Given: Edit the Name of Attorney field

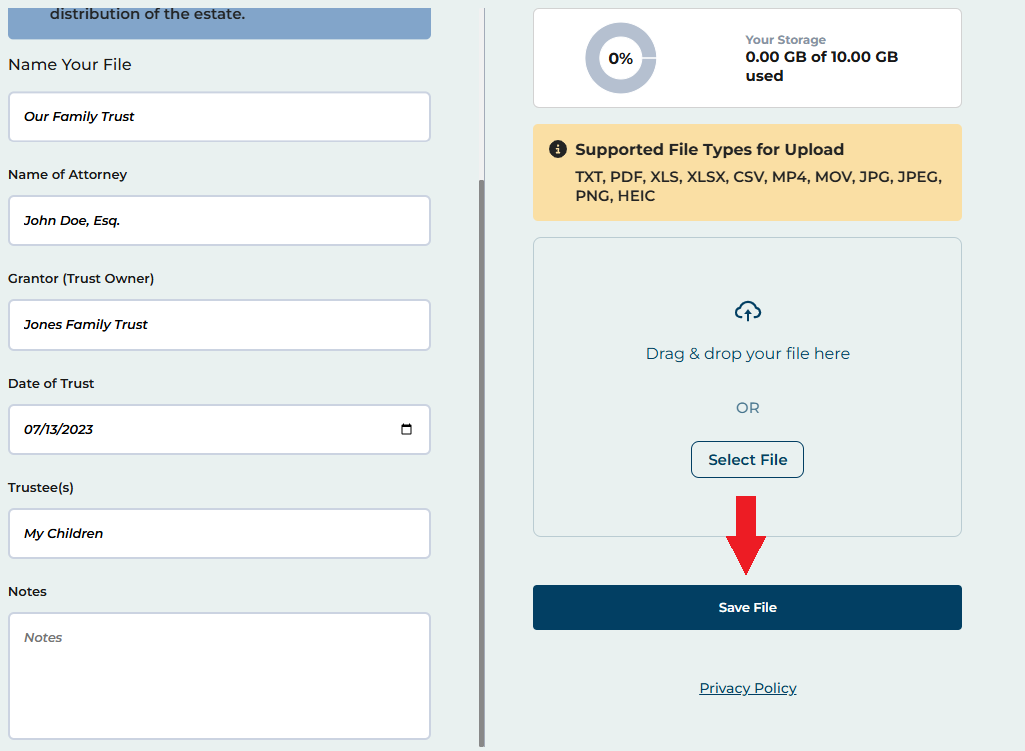Looking at the screenshot, I should [x=219, y=220].
